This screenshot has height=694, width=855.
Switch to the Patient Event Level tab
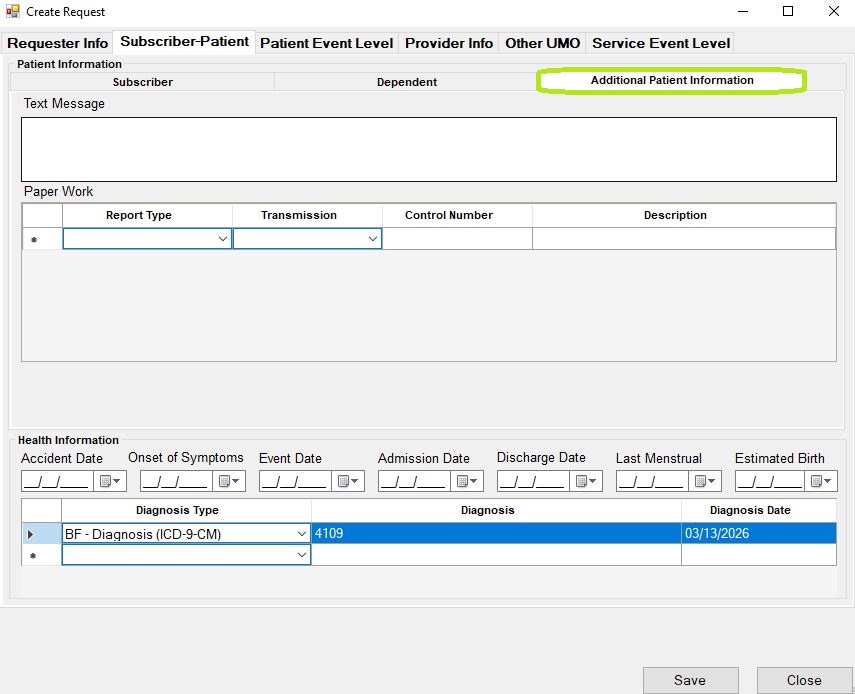pyautogui.click(x=327, y=43)
